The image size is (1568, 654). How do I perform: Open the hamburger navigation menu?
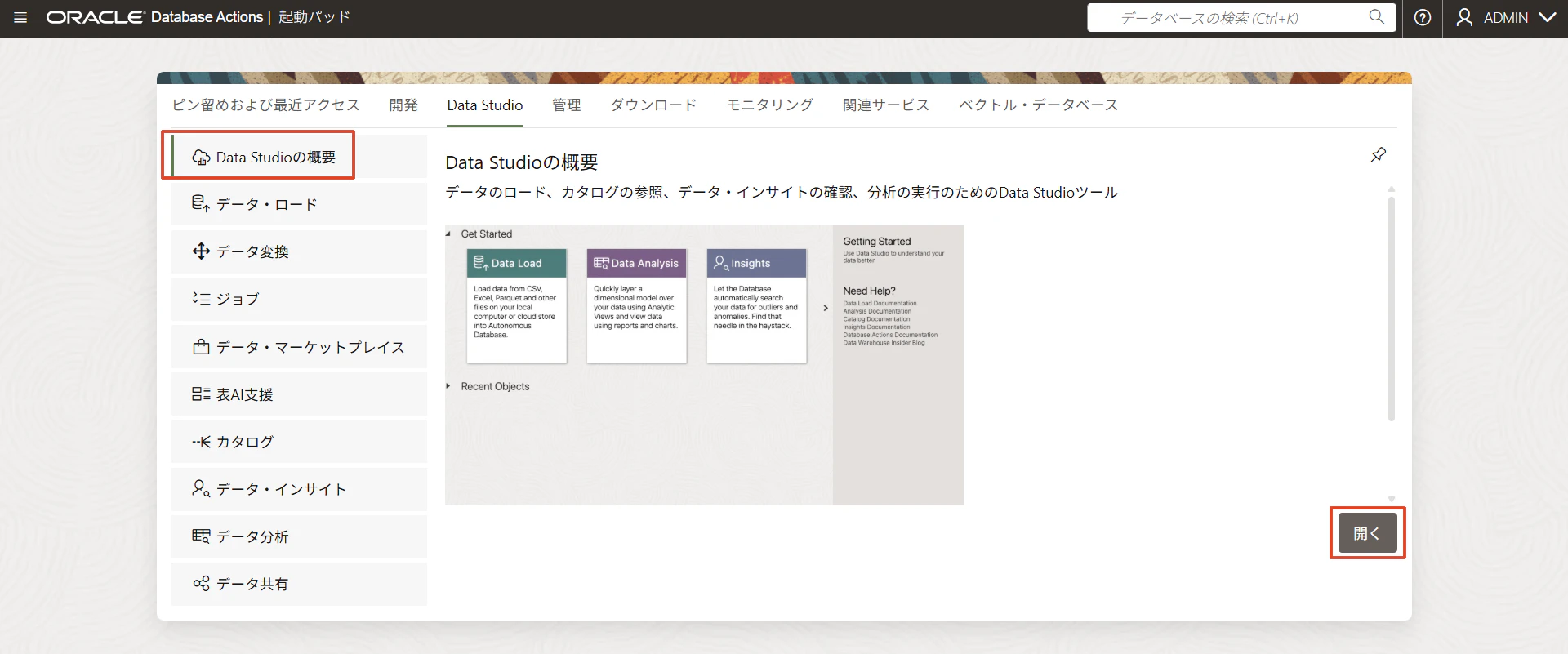[20, 18]
